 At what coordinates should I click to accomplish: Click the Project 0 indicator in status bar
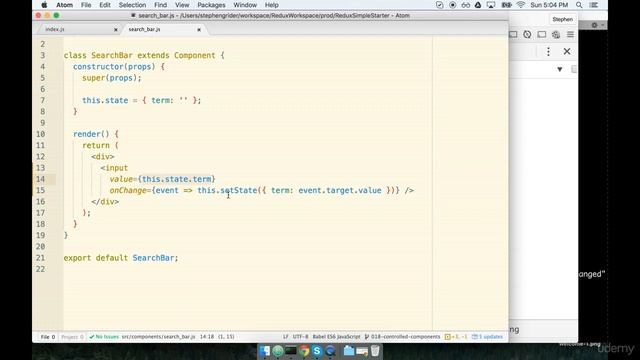(72, 337)
